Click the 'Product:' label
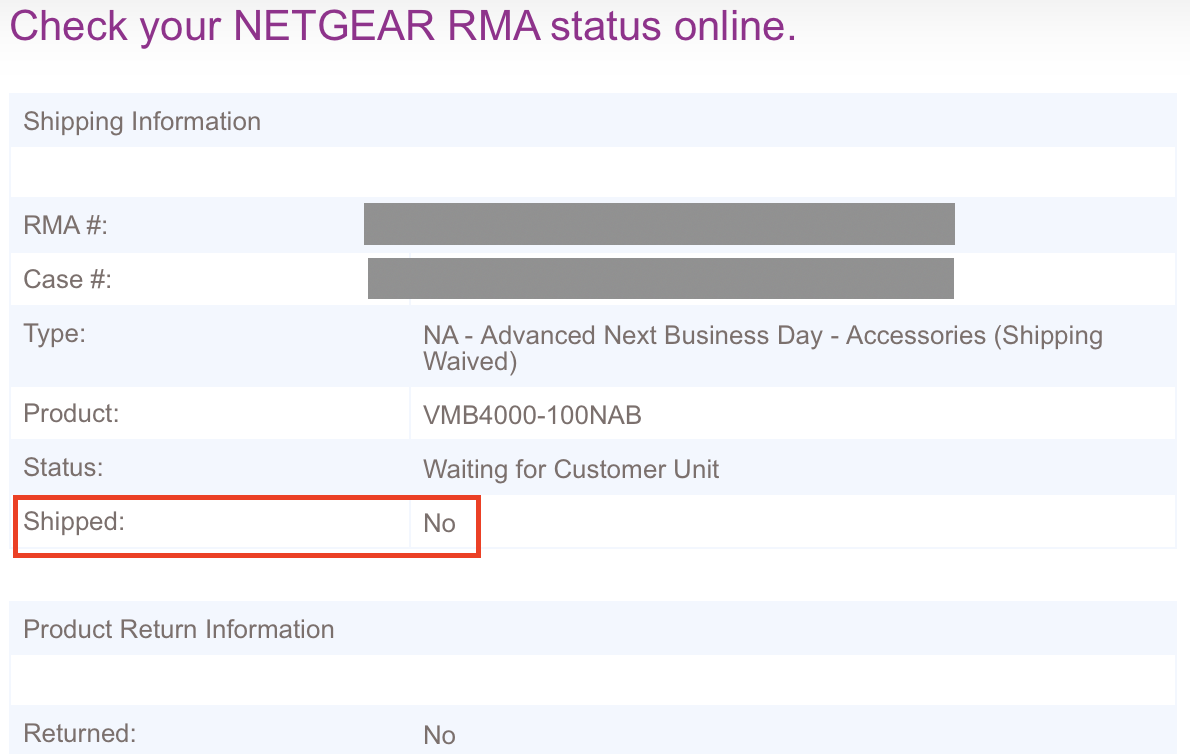 71,413
